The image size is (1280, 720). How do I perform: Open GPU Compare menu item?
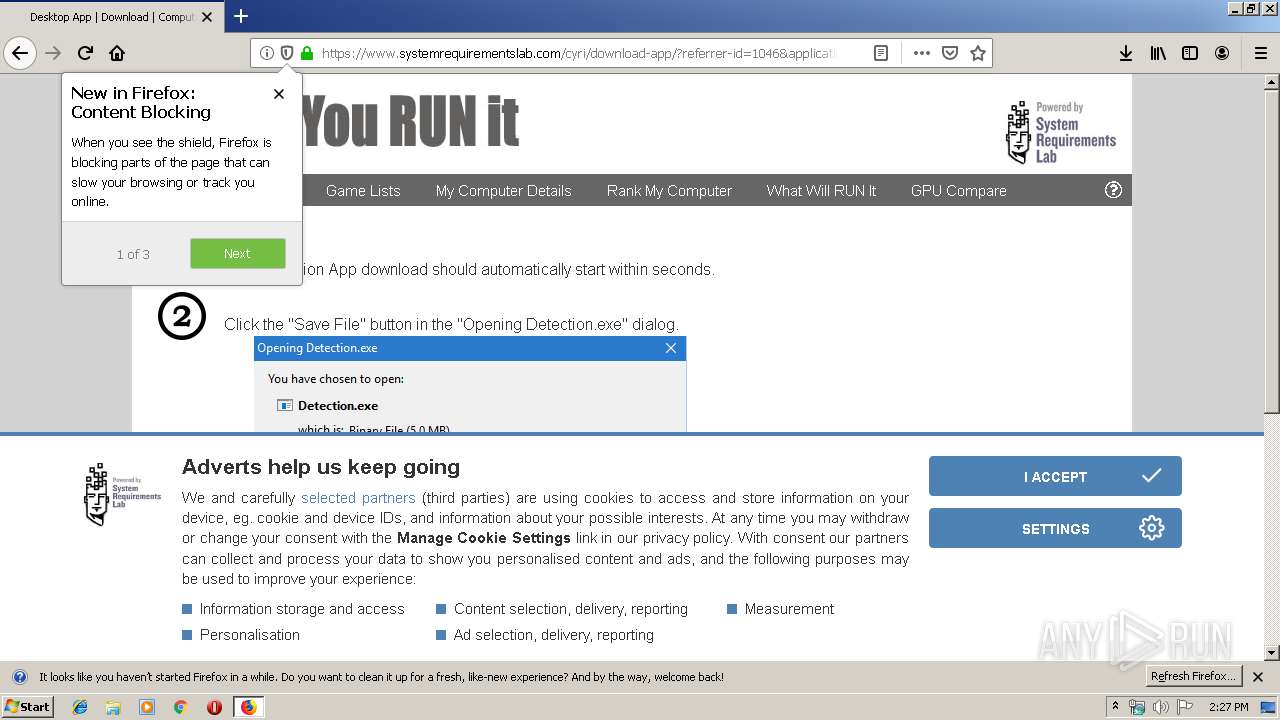[x=958, y=190]
